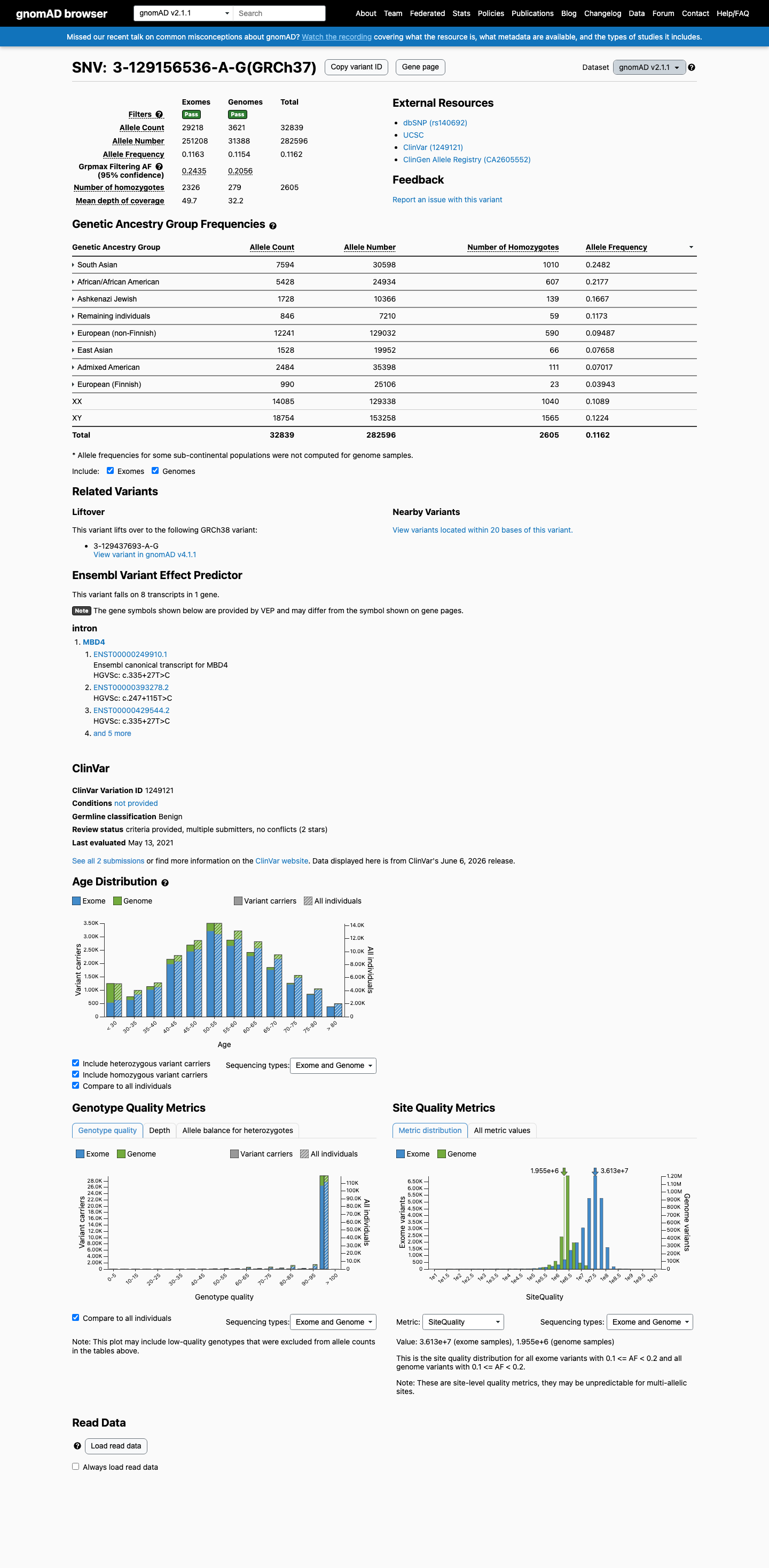
Task: Click the Filters help icon
Action: tap(159, 114)
